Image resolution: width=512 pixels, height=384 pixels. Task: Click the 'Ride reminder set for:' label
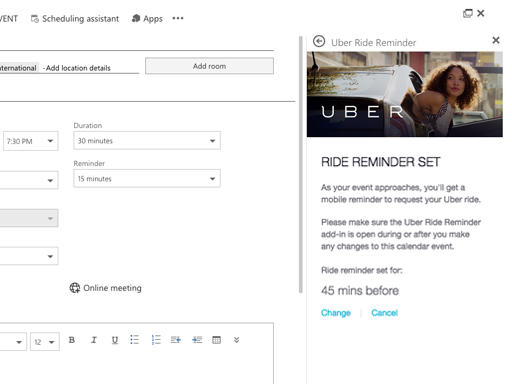(362, 270)
